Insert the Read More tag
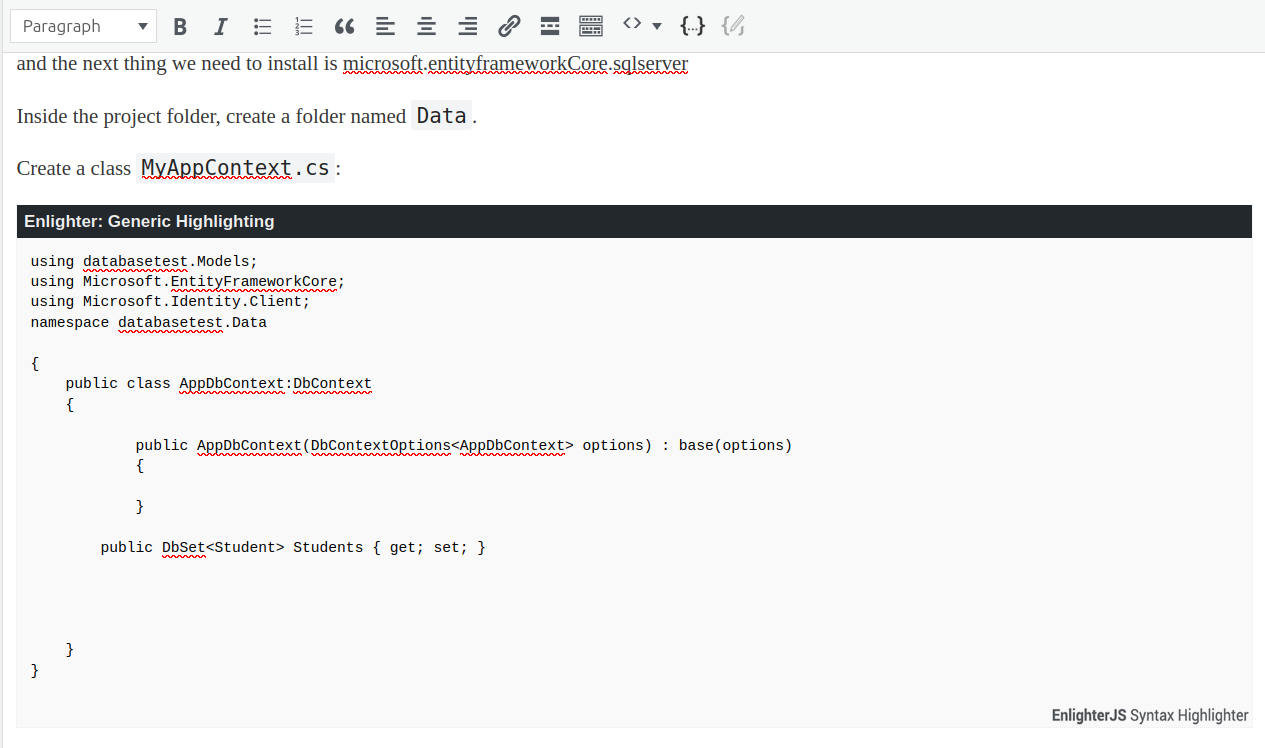This screenshot has height=748, width=1265. [550, 27]
